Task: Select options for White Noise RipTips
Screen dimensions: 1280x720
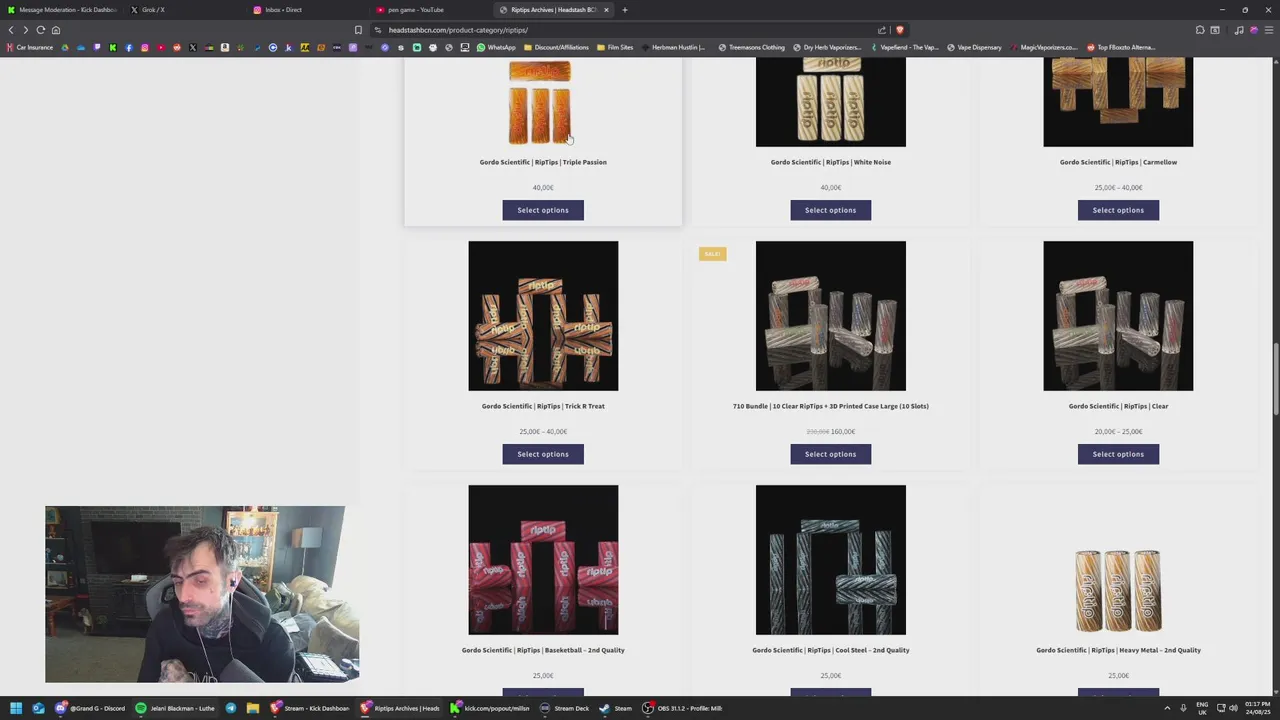Action: pyautogui.click(x=830, y=210)
